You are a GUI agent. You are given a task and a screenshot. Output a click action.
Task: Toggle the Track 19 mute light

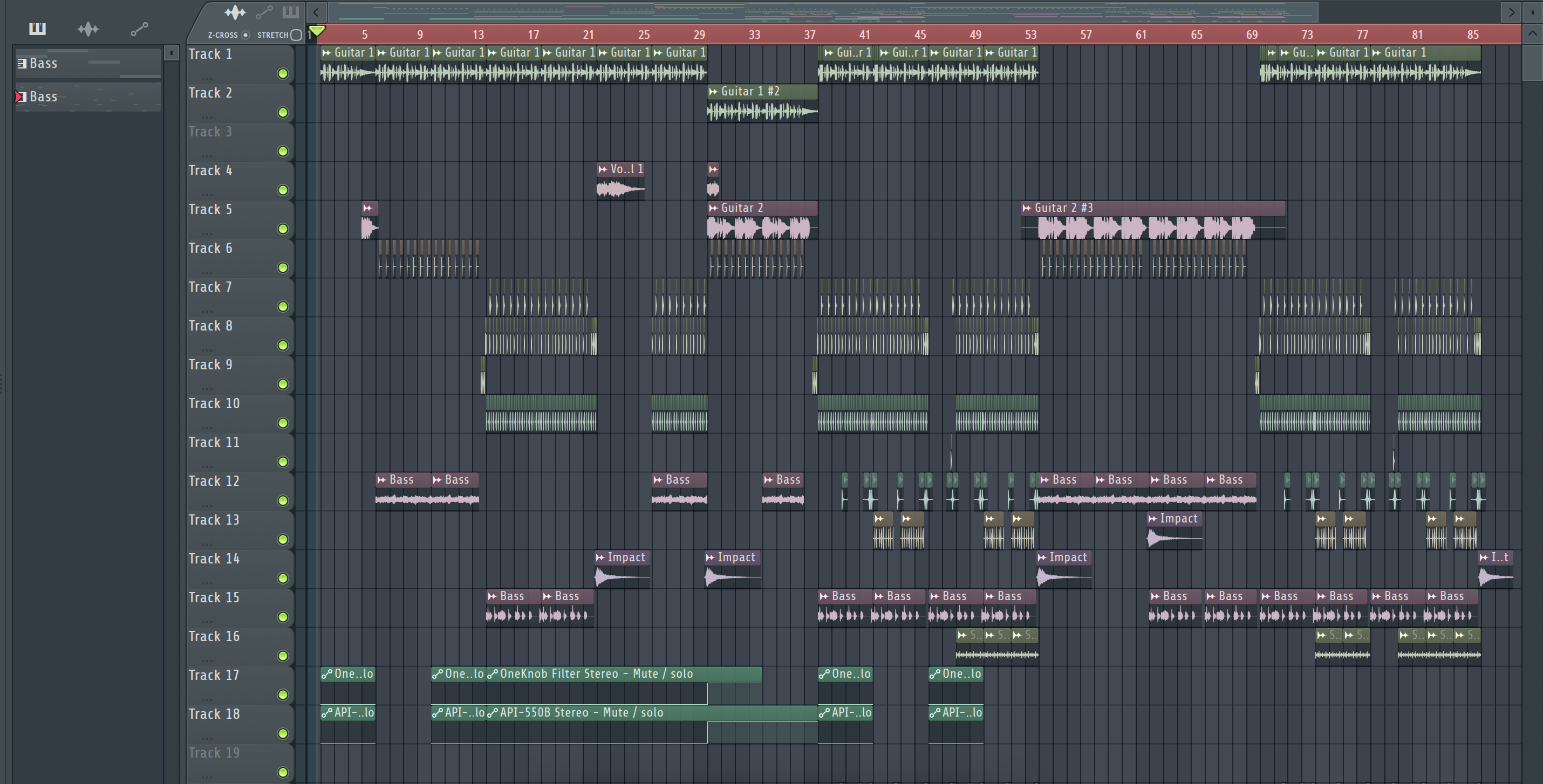(283, 773)
